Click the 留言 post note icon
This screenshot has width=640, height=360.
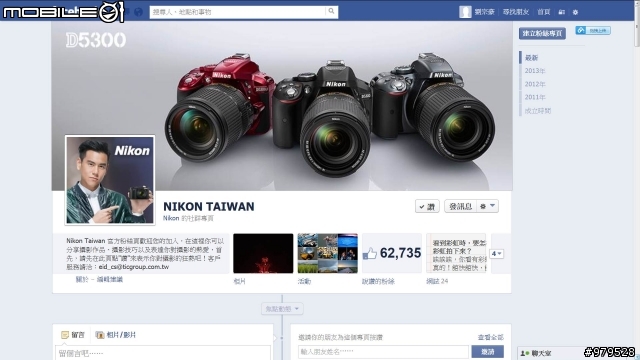(x=65, y=335)
